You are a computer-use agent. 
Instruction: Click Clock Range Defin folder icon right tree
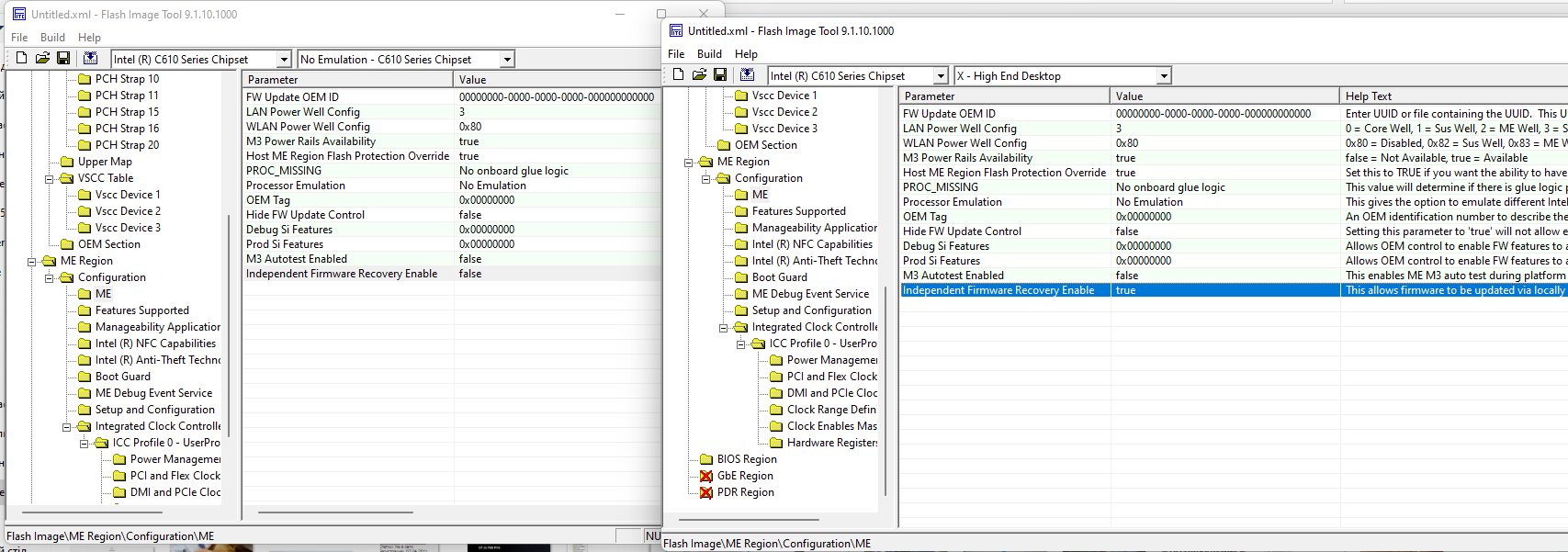point(776,410)
